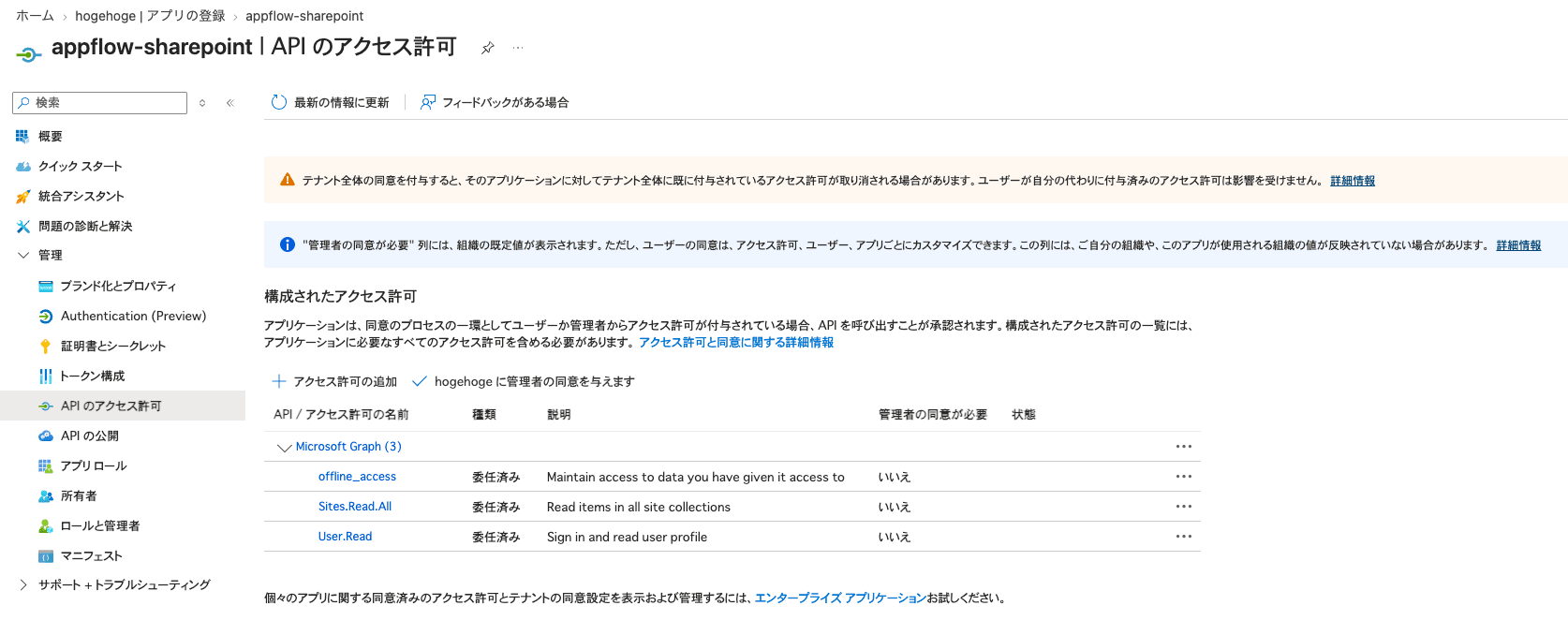
Task: Click the 構成されたアクセス許可 heading
Action: (x=340, y=296)
